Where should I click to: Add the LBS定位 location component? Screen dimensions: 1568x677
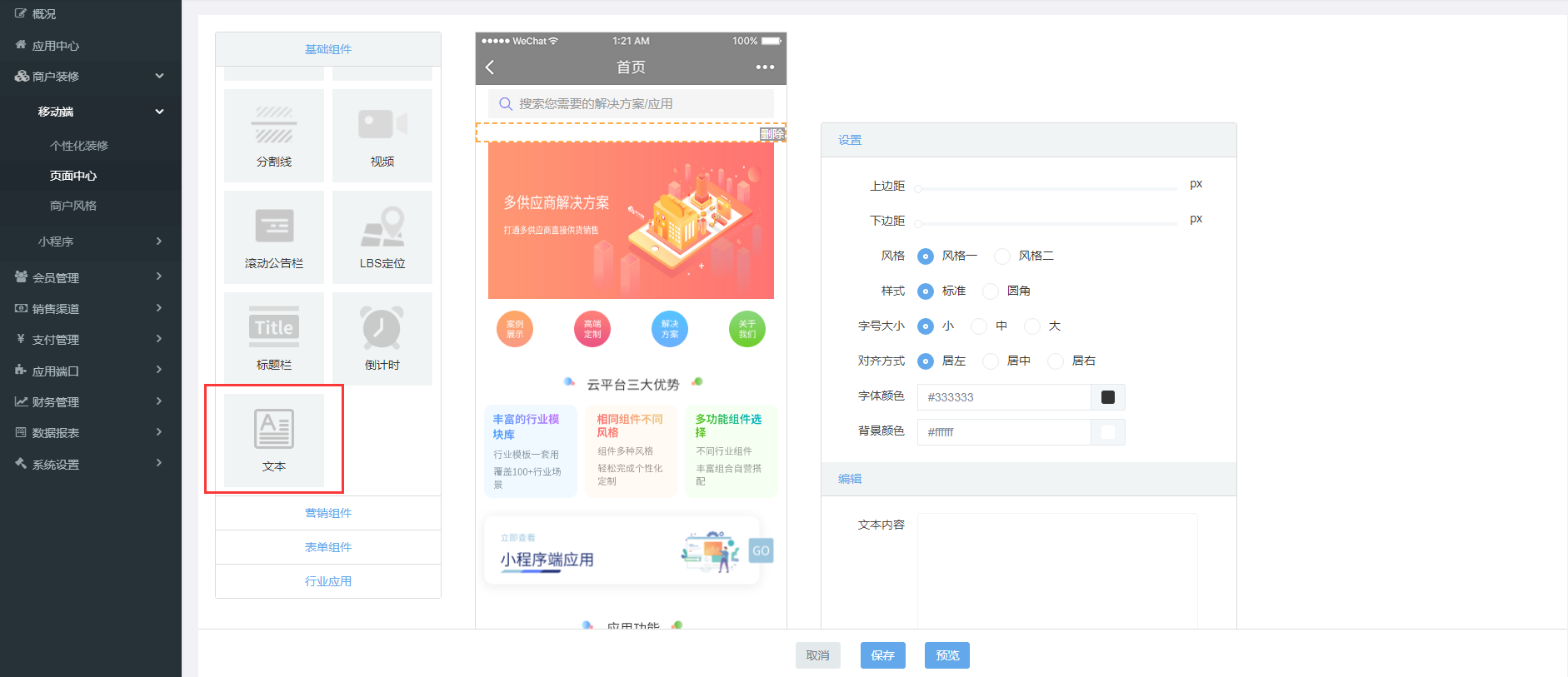click(382, 236)
